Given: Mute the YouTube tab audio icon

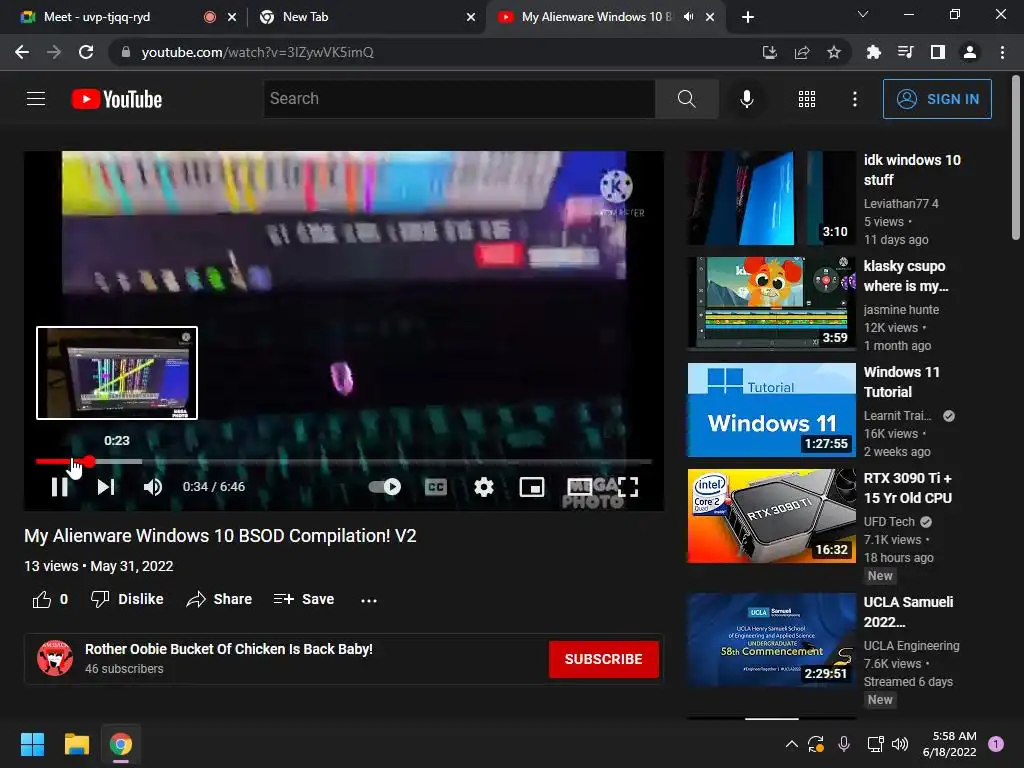Looking at the screenshot, I should point(688,17).
